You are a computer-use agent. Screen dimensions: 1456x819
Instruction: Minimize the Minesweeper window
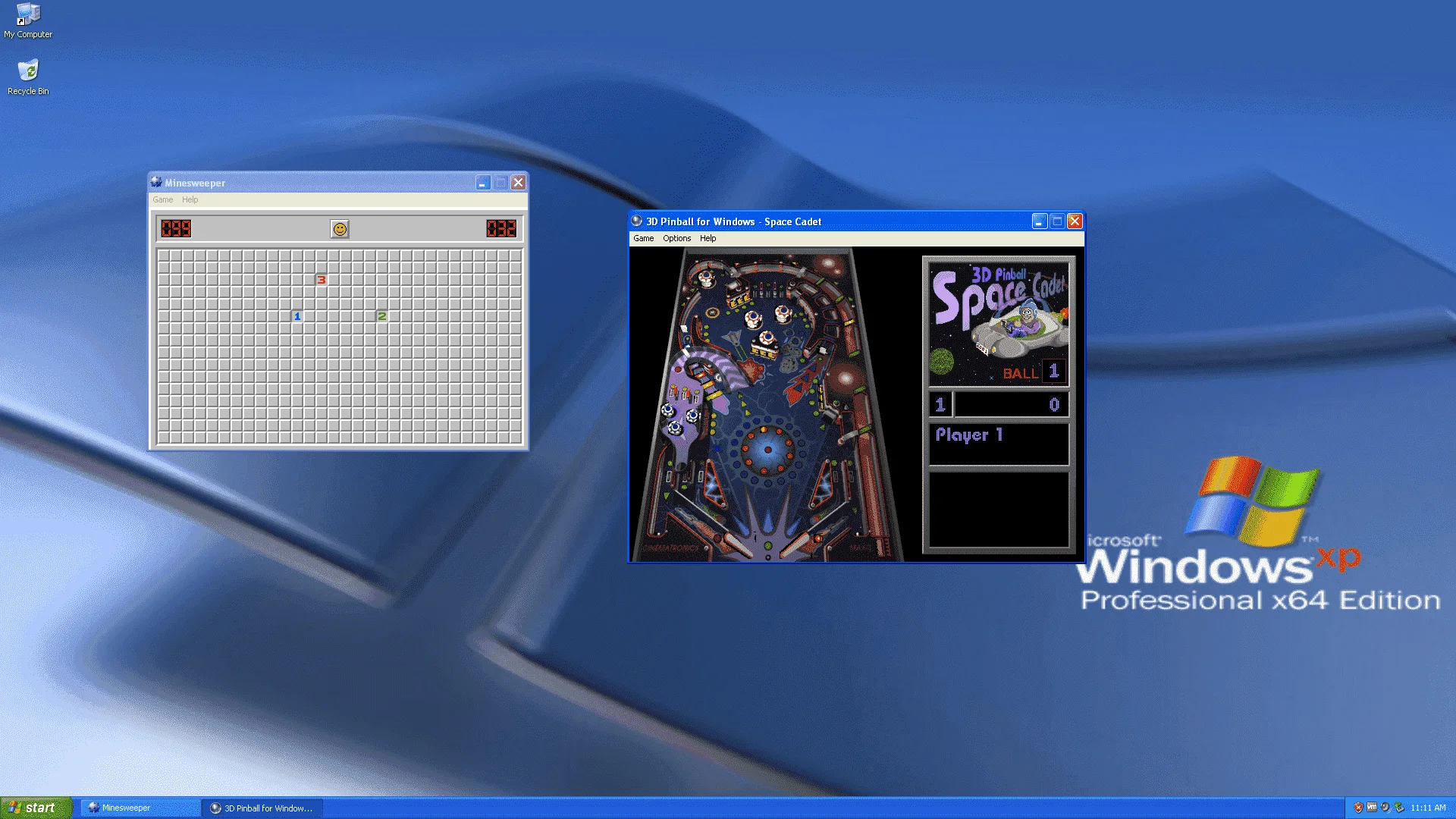click(x=483, y=183)
